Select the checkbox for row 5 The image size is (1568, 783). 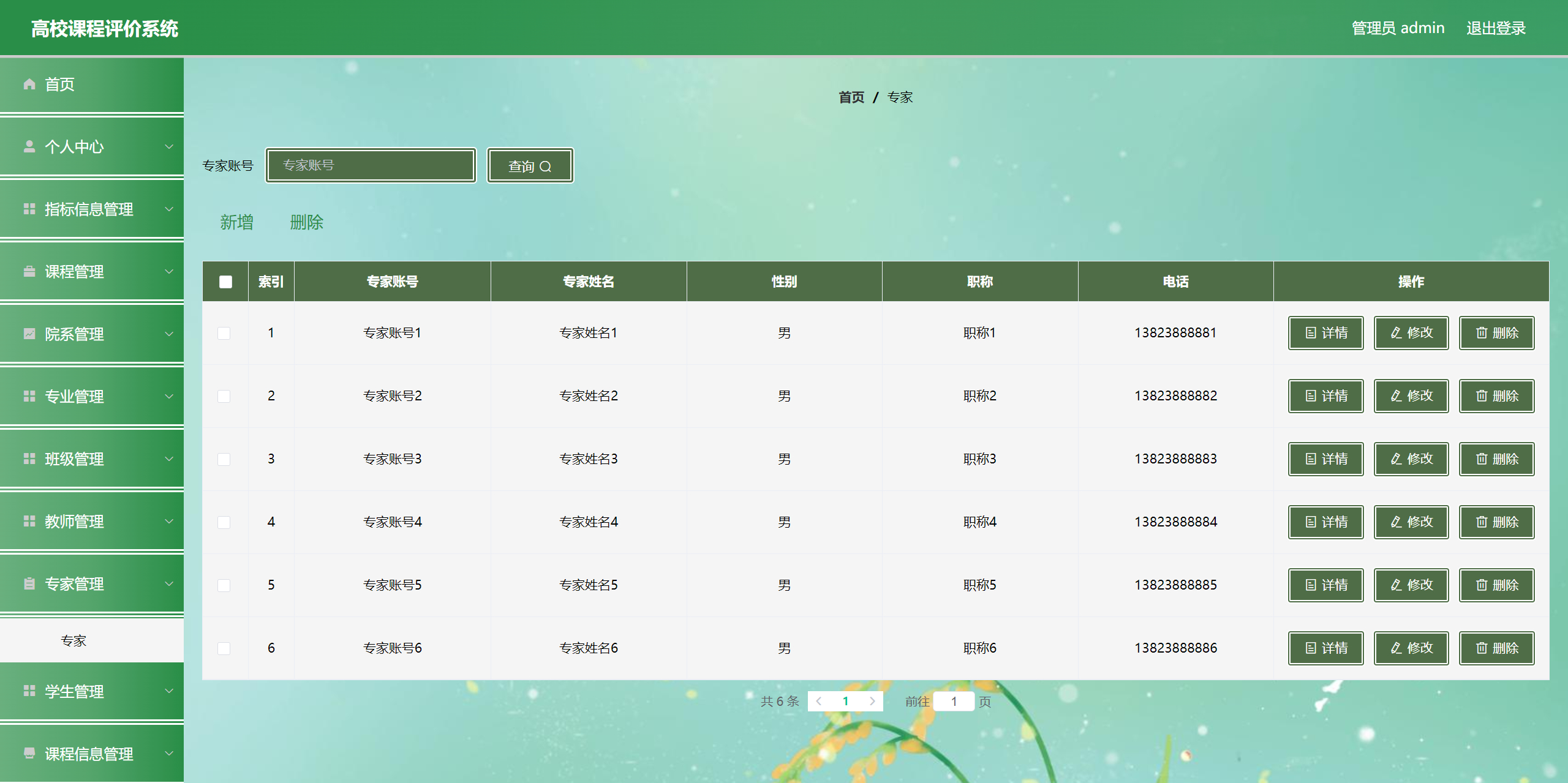coord(224,585)
